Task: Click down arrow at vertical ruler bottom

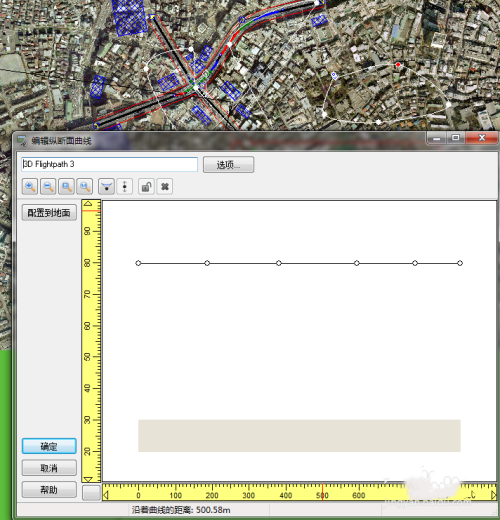Action: [88, 479]
